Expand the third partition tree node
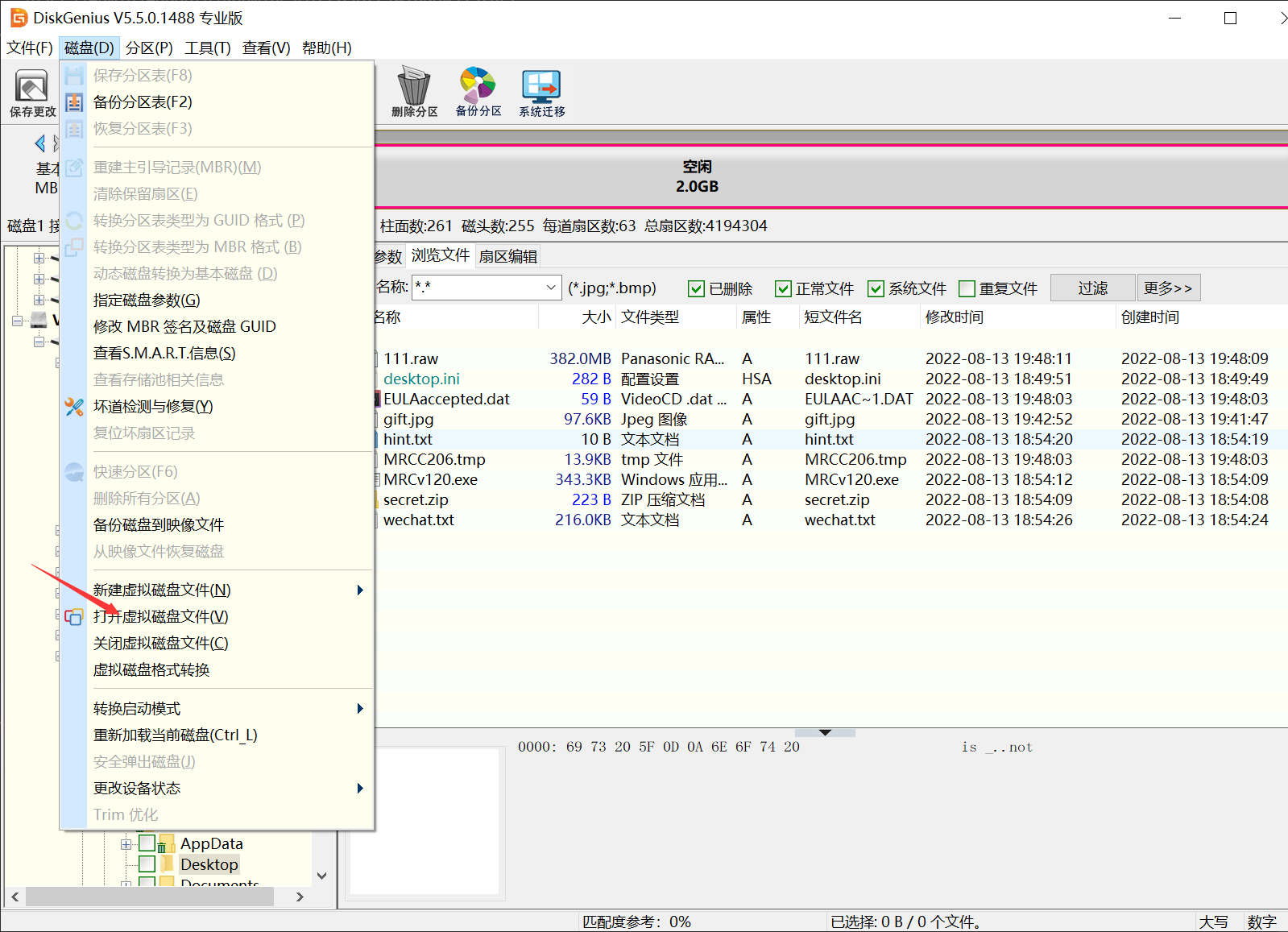 (x=39, y=300)
